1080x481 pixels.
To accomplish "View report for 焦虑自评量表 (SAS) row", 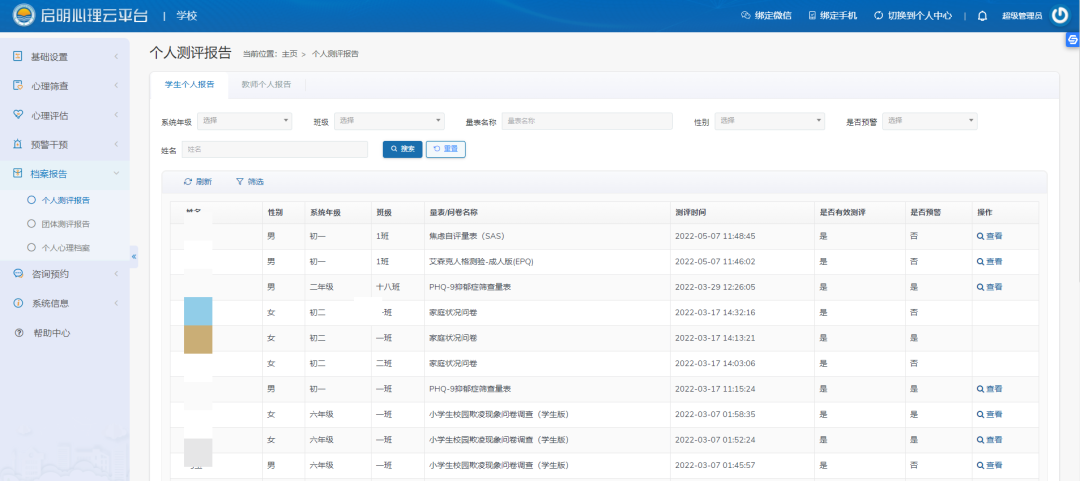I will pyautogui.click(x=989, y=236).
